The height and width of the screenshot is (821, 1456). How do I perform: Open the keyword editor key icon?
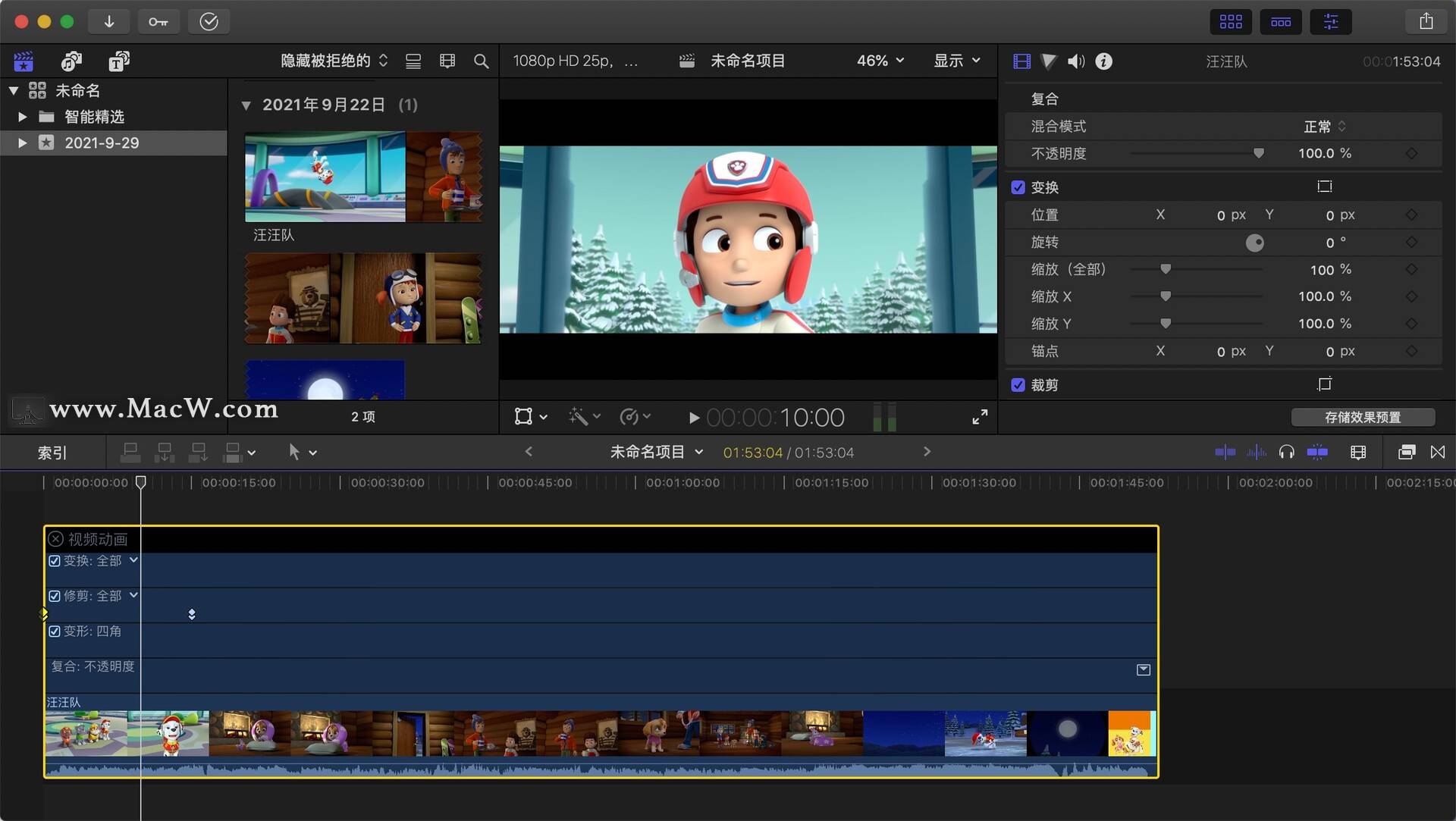point(158,21)
